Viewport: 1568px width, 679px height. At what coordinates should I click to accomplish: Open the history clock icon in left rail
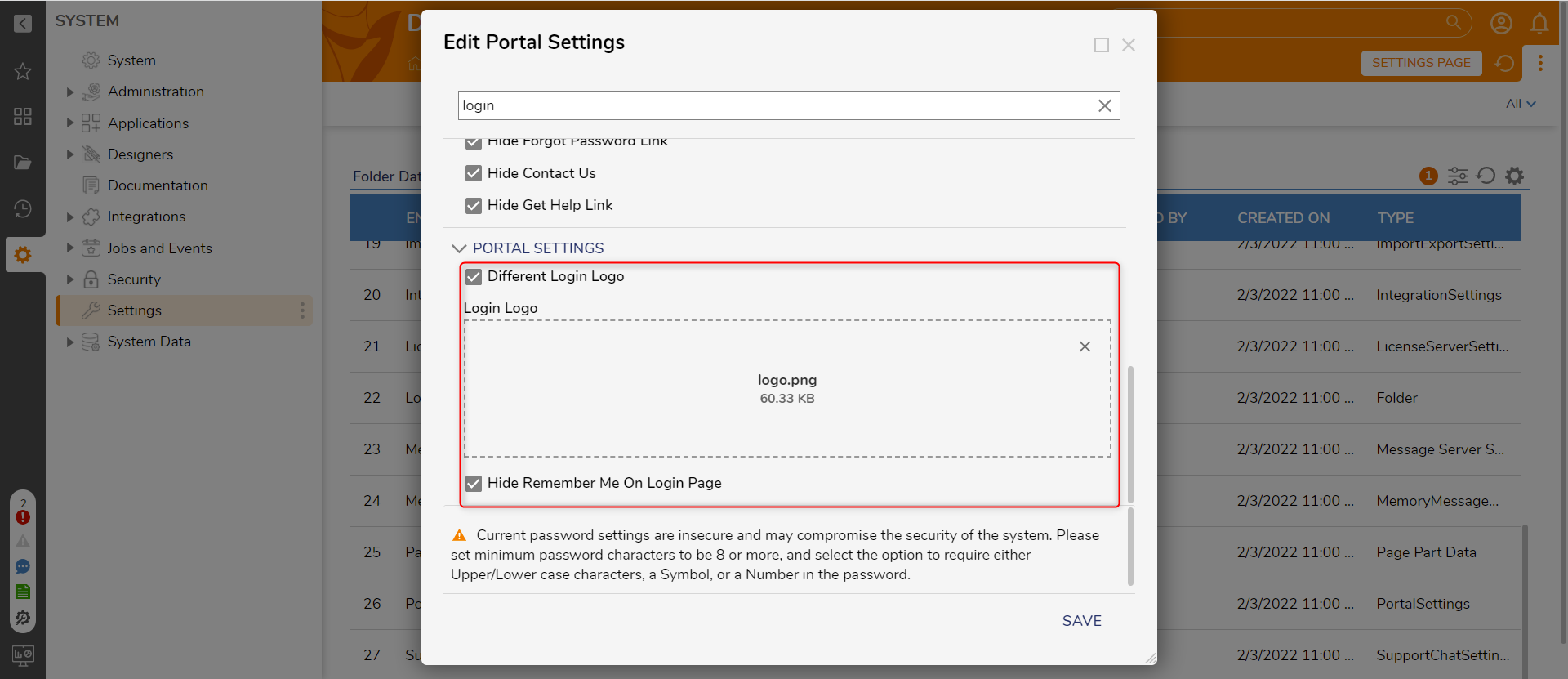point(23,209)
